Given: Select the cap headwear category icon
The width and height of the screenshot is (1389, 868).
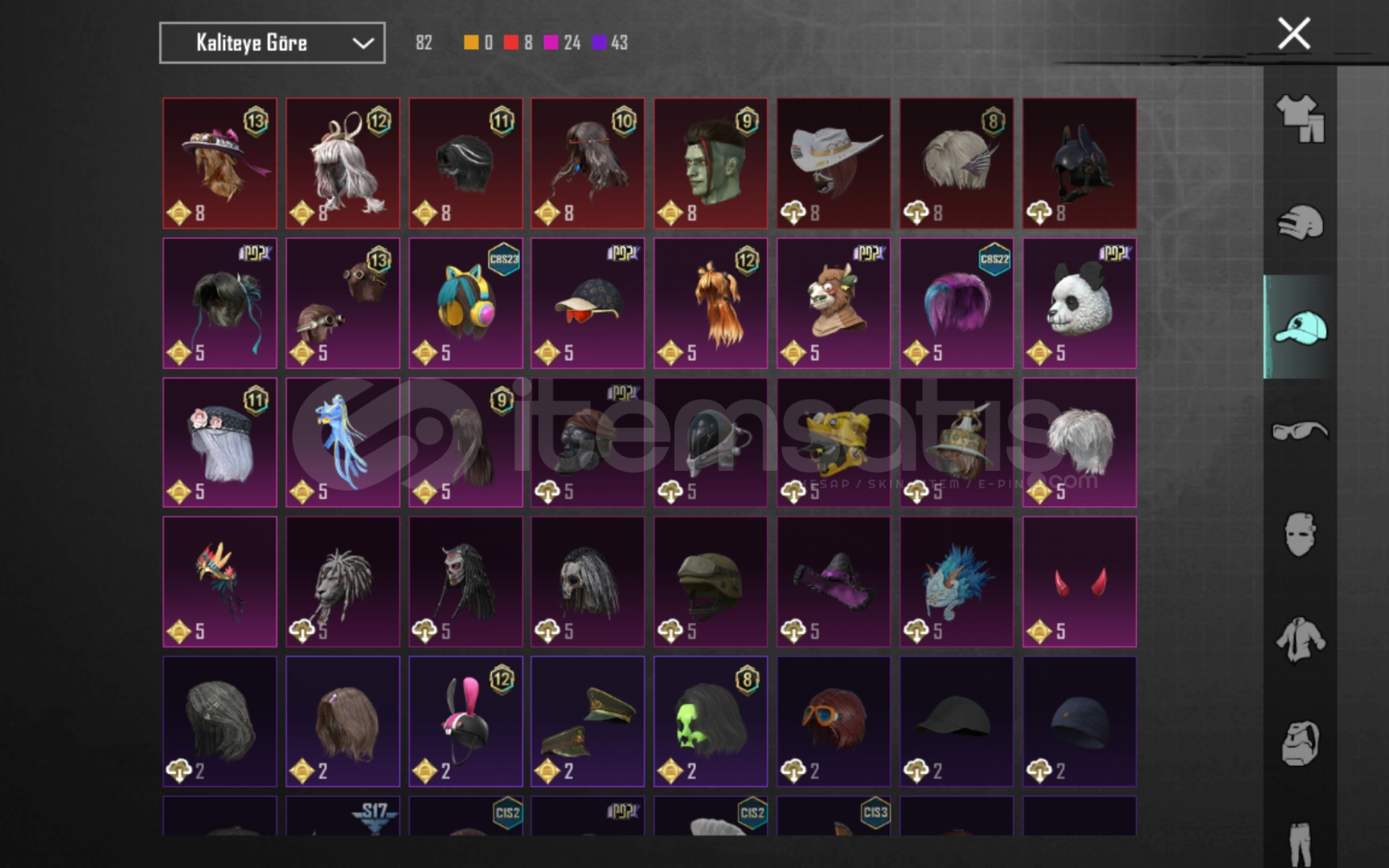Looking at the screenshot, I should click(x=1300, y=326).
